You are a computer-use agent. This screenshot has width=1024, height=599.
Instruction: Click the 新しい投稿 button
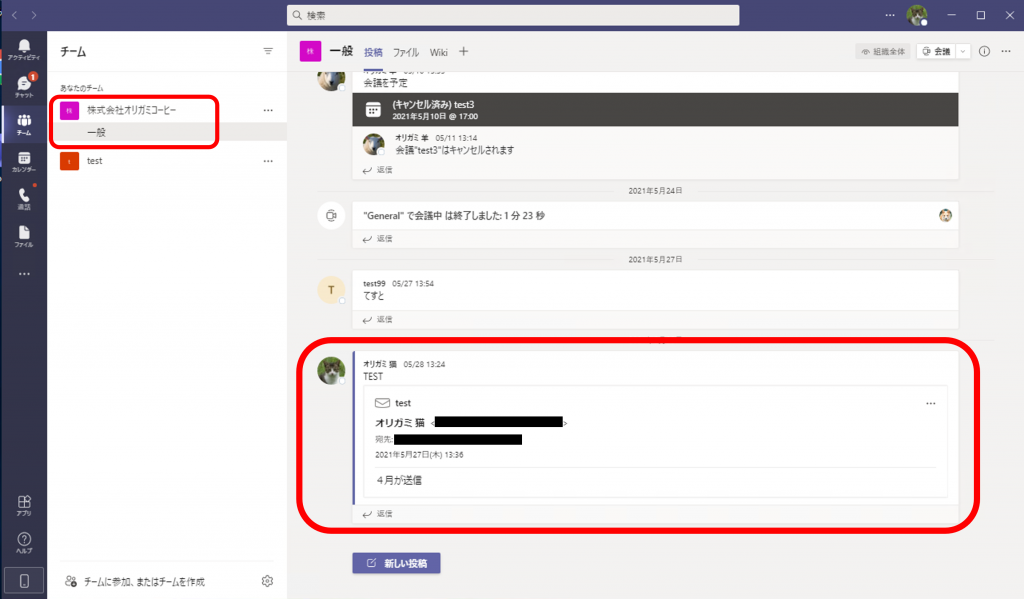[x=396, y=563]
